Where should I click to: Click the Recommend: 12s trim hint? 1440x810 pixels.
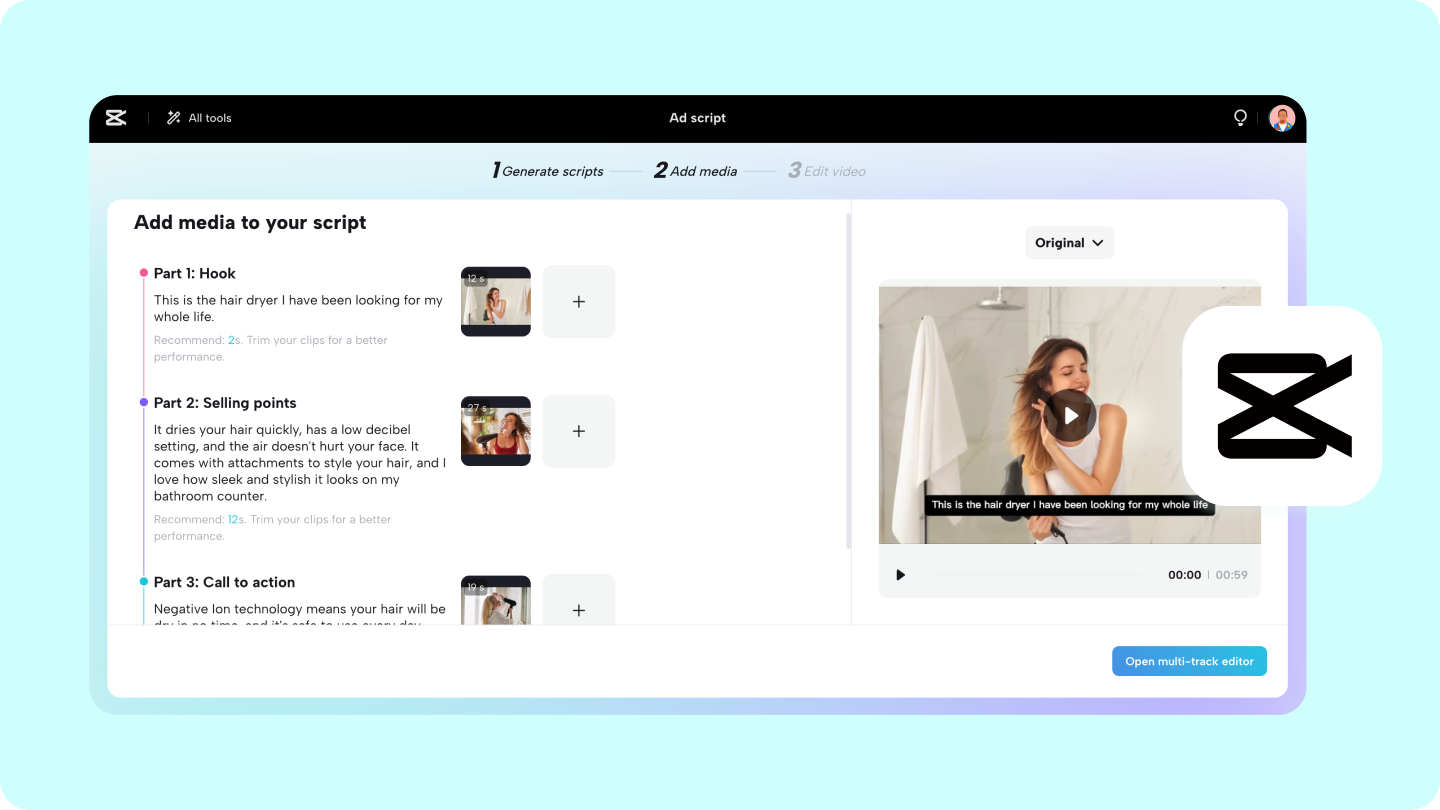(x=273, y=528)
